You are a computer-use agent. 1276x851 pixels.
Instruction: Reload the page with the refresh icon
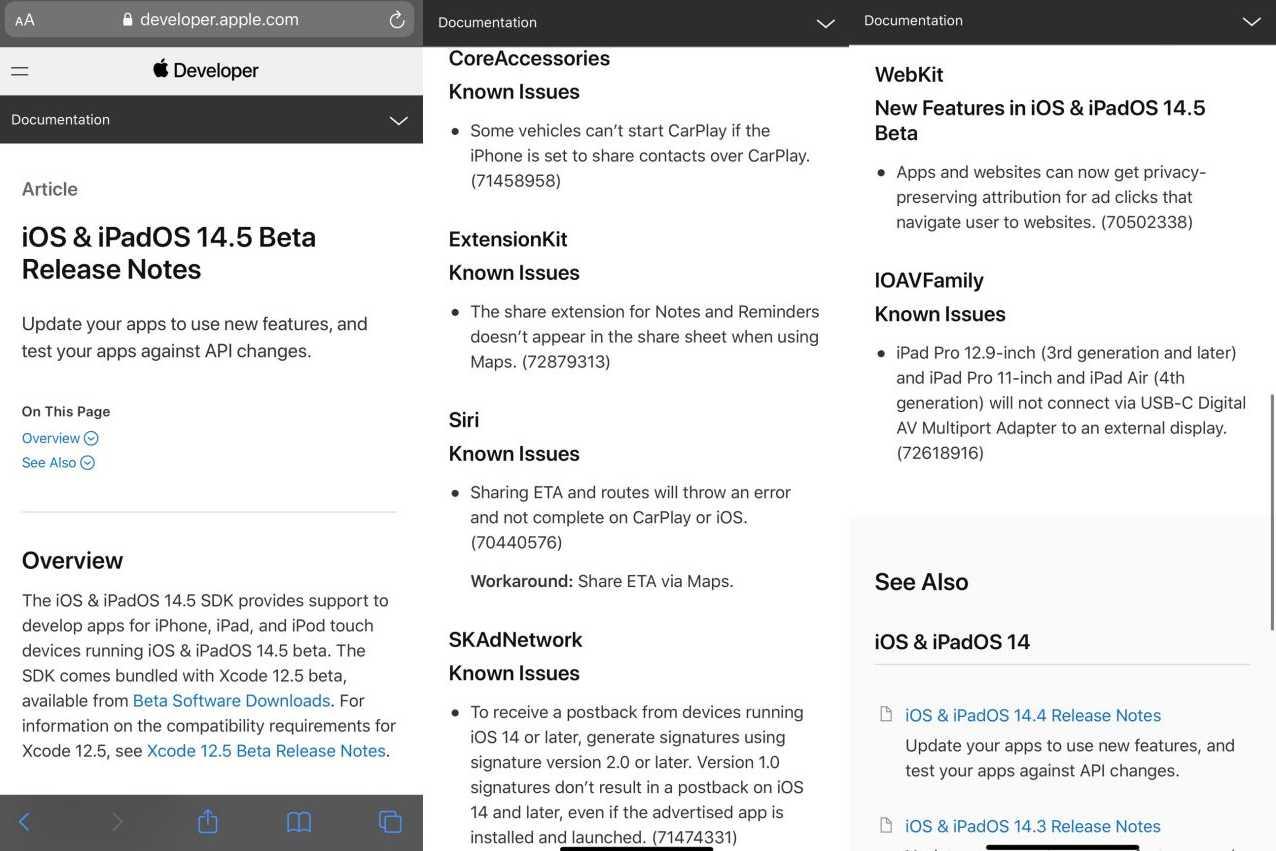[397, 20]
